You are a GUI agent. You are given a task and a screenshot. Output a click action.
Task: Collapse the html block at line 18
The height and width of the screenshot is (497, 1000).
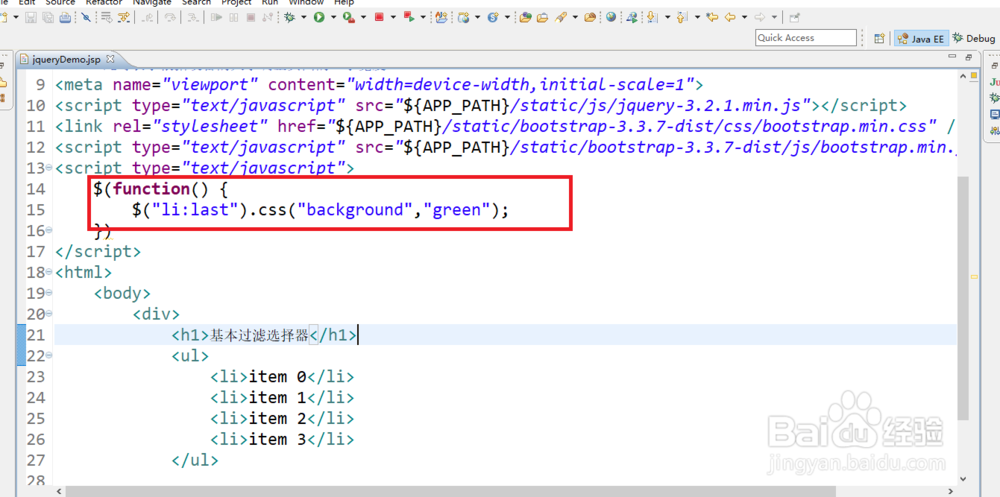[x=50, y=272]
